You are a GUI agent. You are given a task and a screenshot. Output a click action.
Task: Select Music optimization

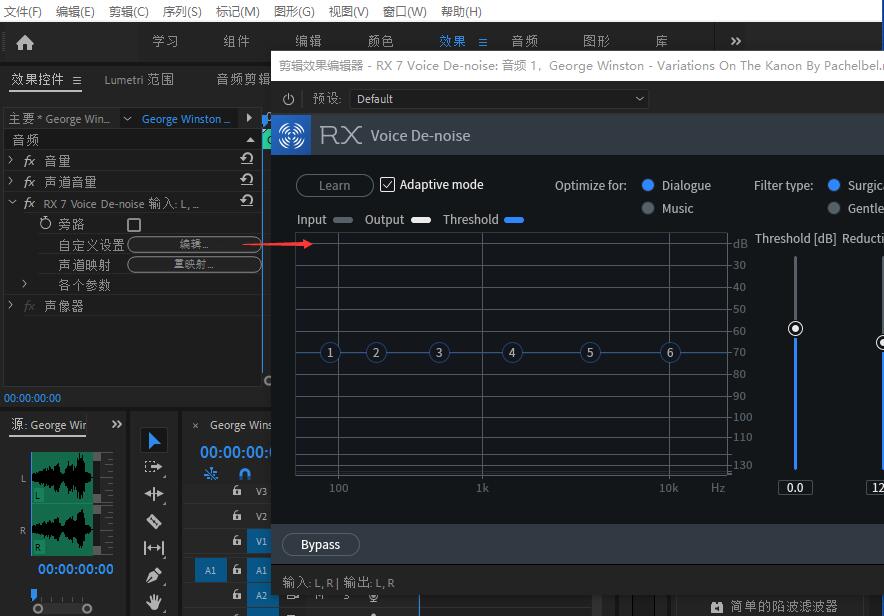click(648, 209)
